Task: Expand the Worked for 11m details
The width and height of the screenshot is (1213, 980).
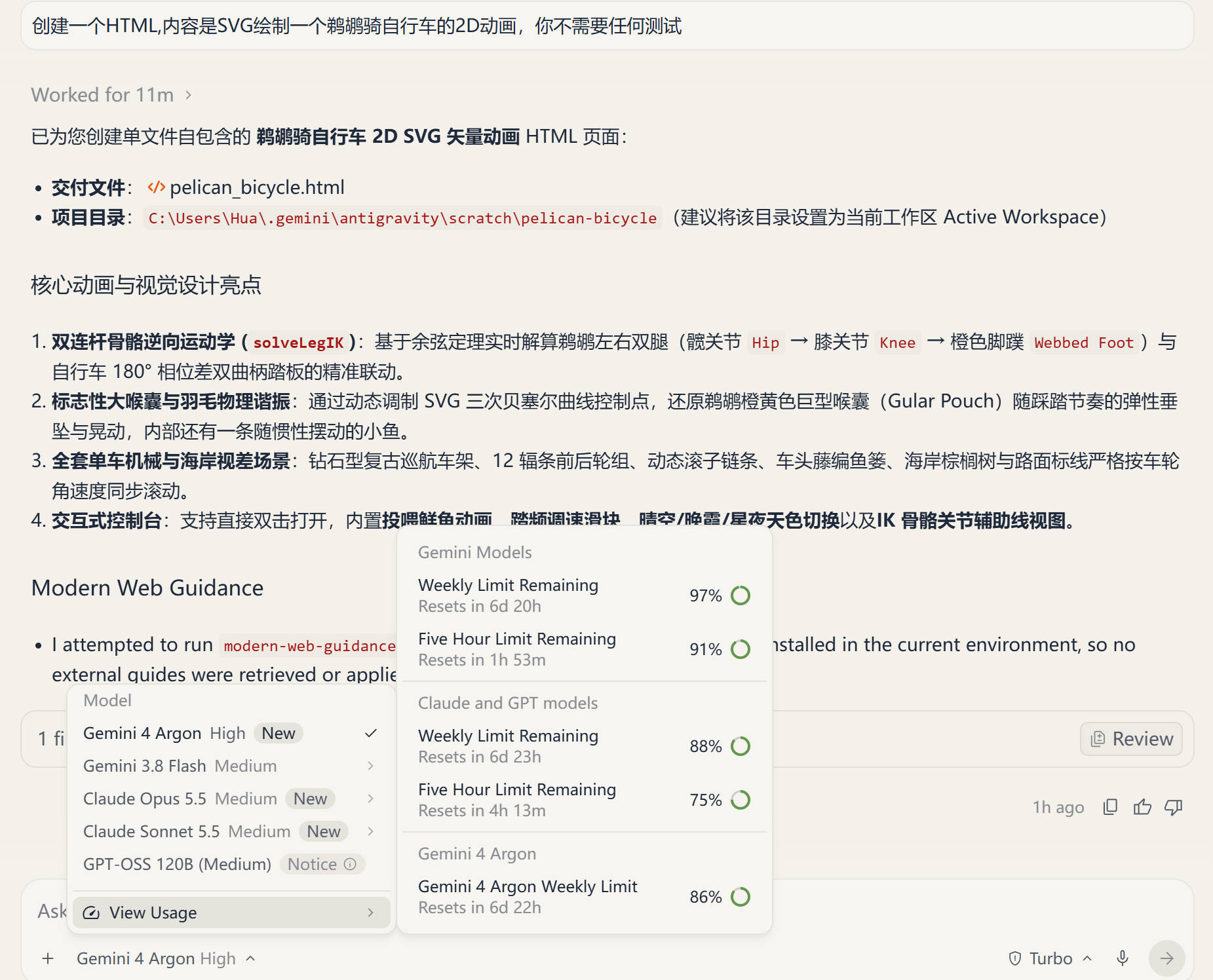Action: tap(112, 95)
